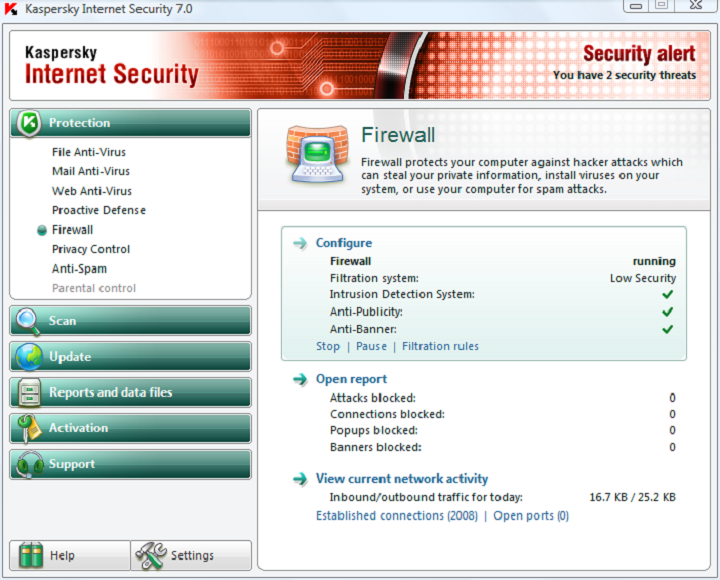Click the Help books icon

pos(31,556)
